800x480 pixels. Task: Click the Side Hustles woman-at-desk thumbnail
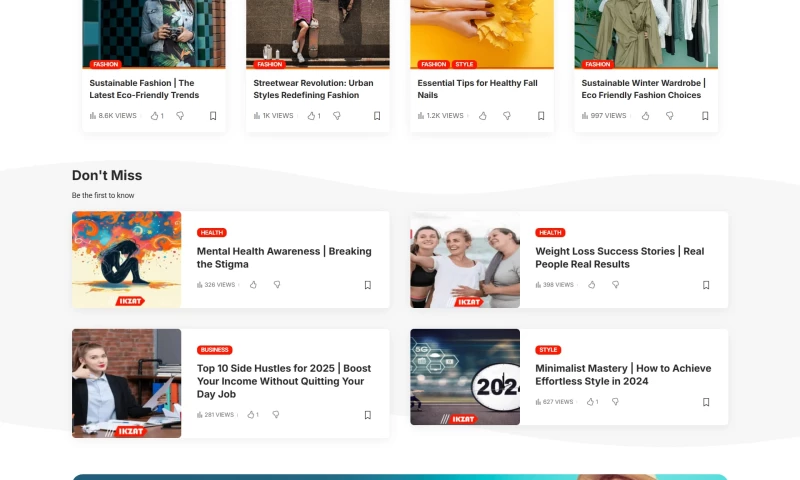tap(126, 383)
